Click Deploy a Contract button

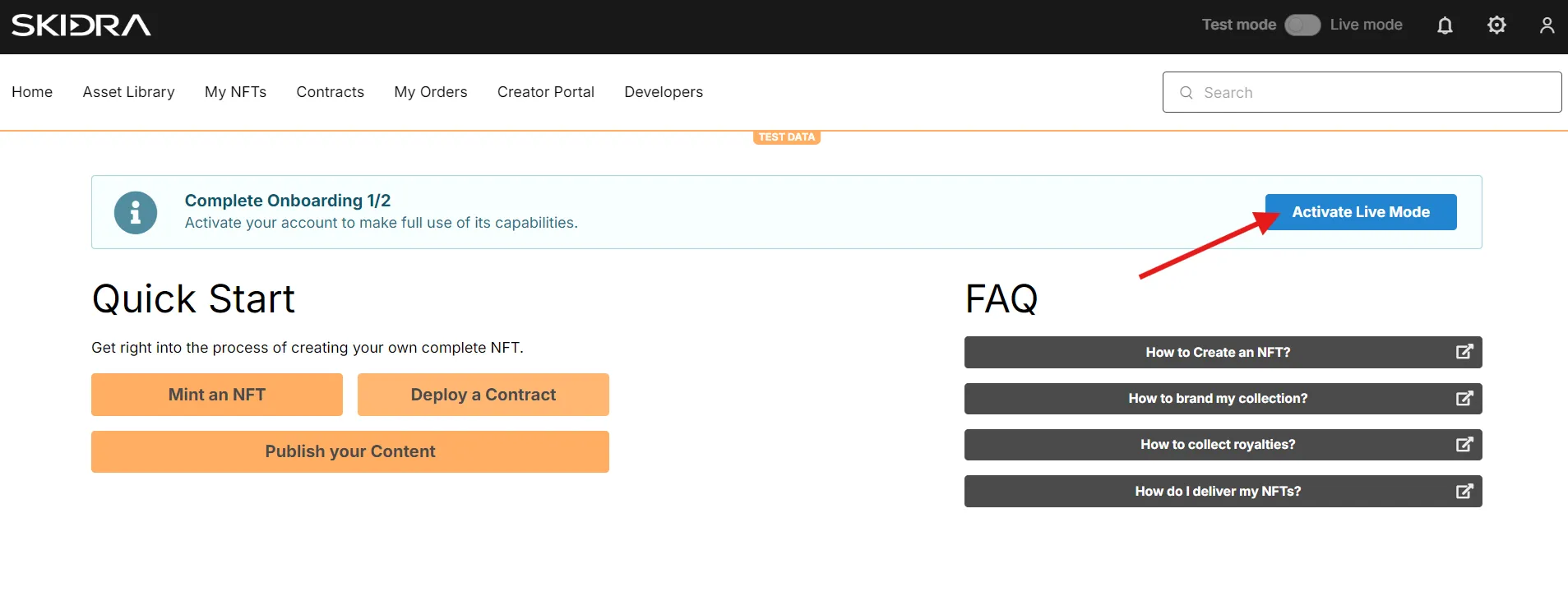483,395
